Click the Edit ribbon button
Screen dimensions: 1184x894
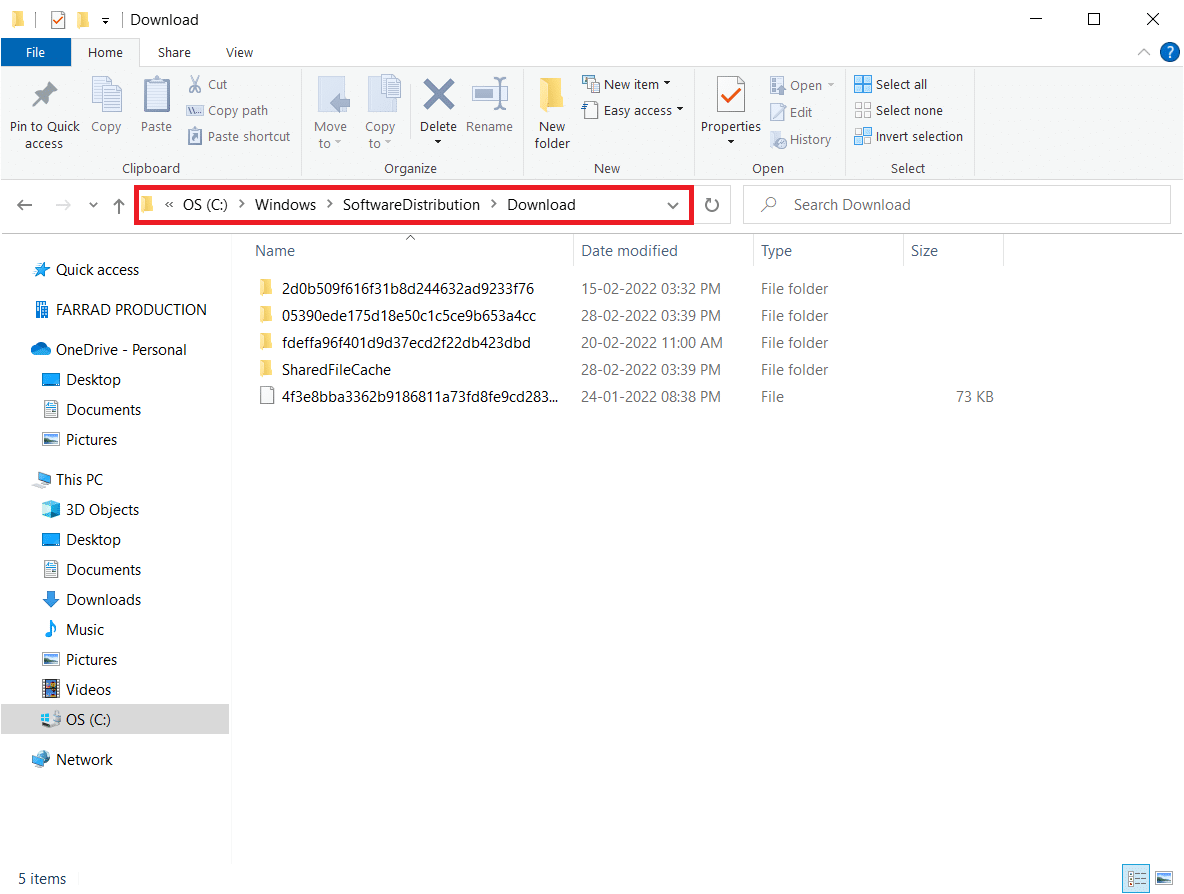coord(791,113)
